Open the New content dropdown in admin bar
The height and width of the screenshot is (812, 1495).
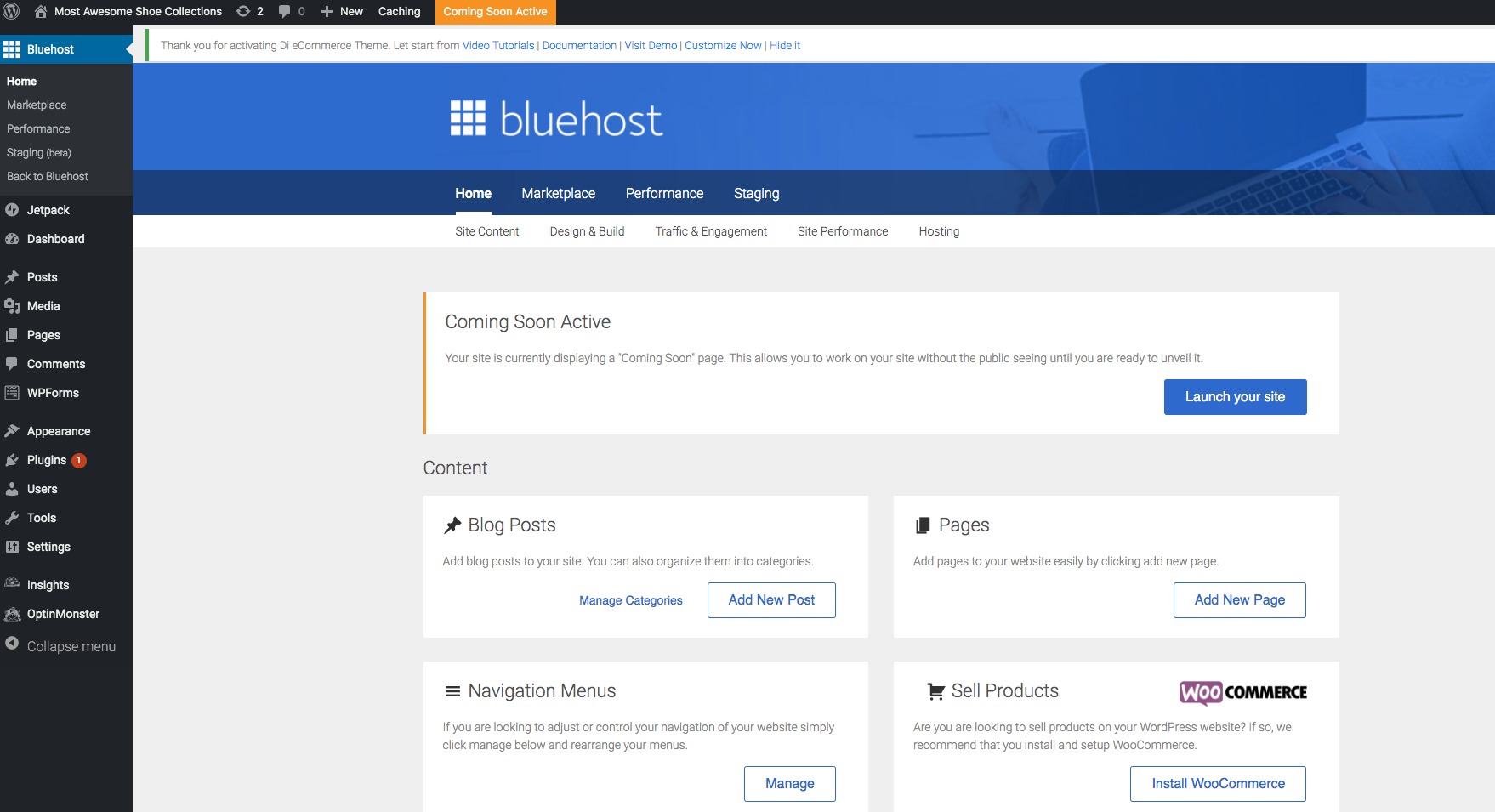pos(342,11)
